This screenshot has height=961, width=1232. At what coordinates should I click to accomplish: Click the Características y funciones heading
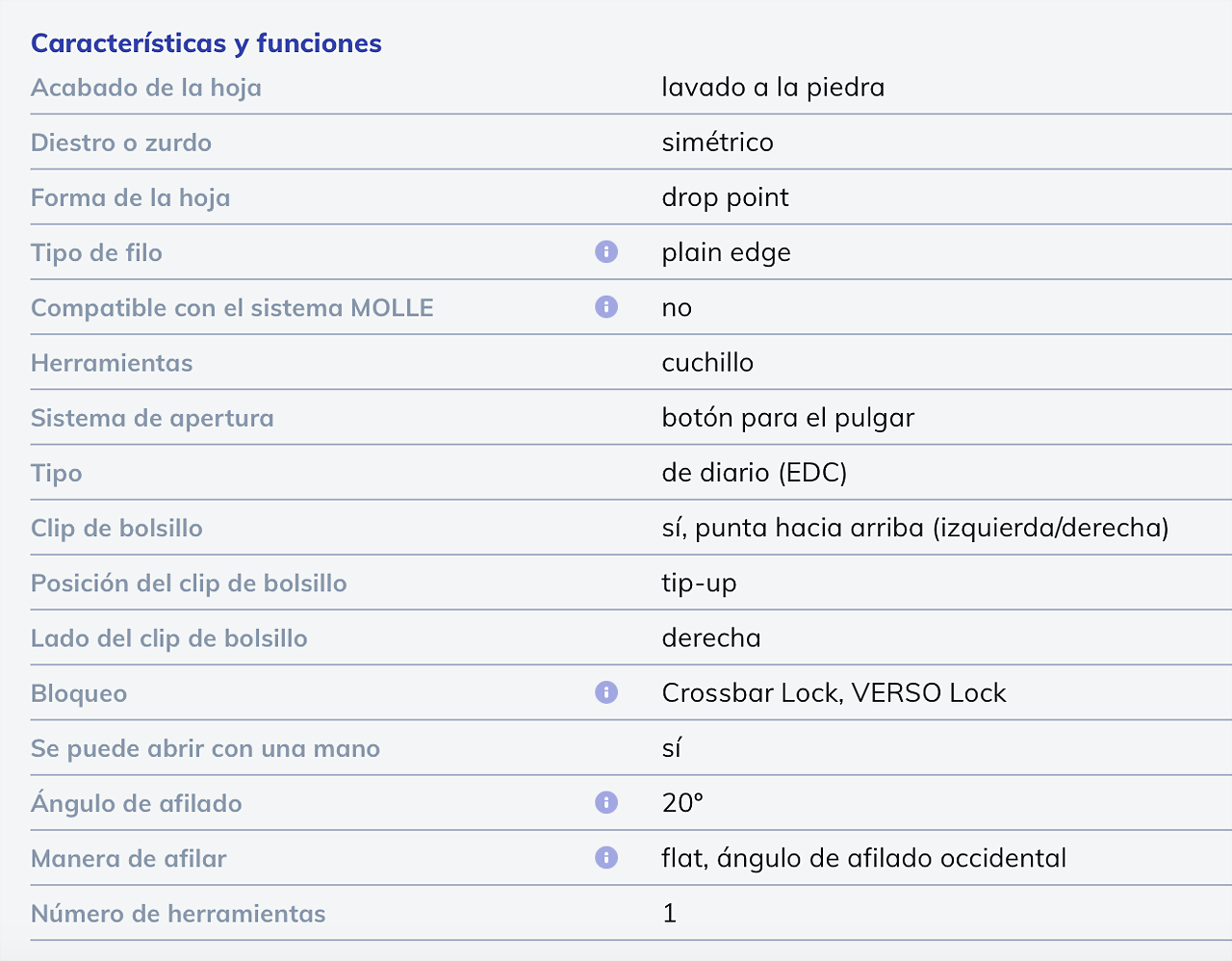206,43
